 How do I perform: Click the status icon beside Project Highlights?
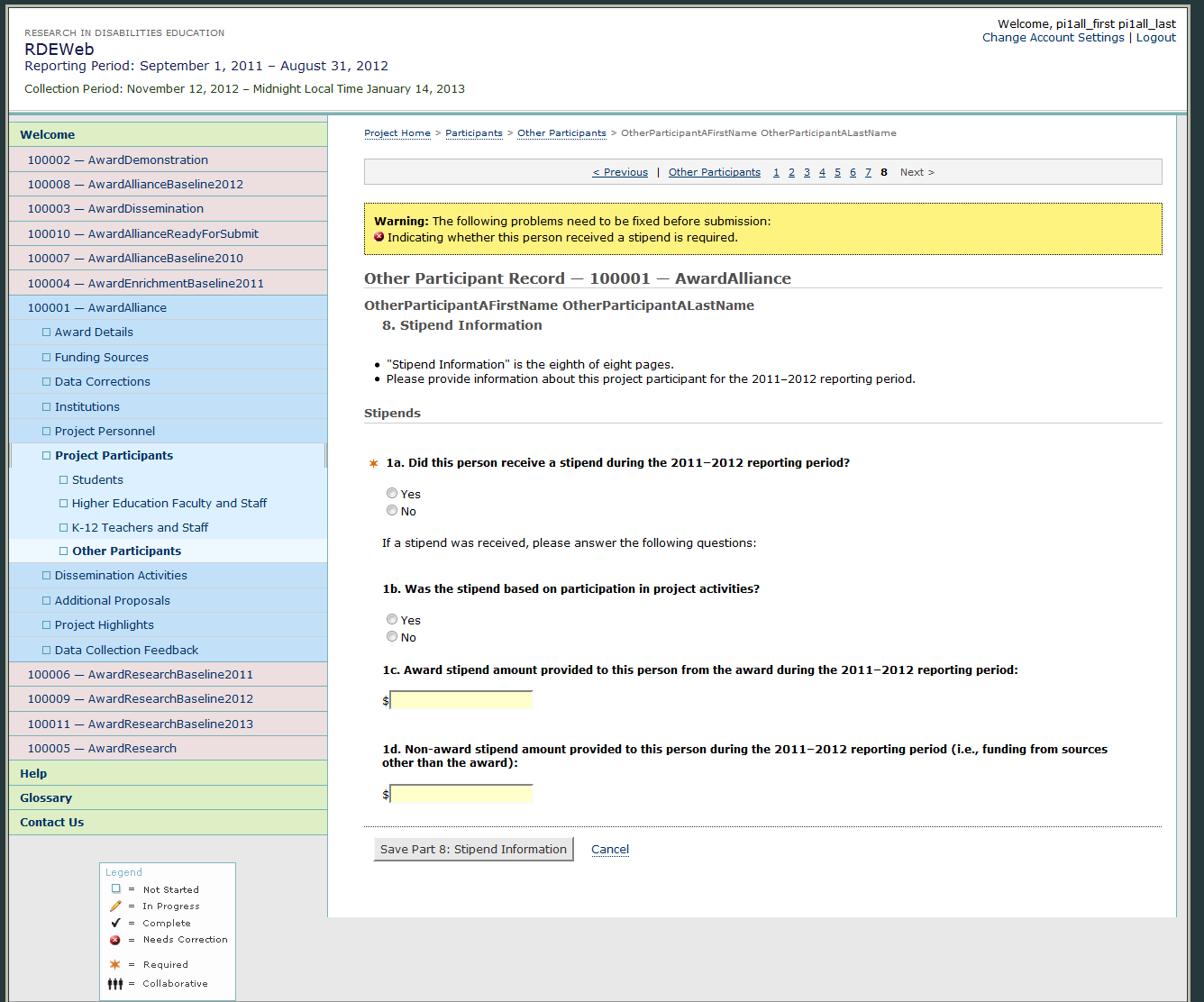[47, 625]
